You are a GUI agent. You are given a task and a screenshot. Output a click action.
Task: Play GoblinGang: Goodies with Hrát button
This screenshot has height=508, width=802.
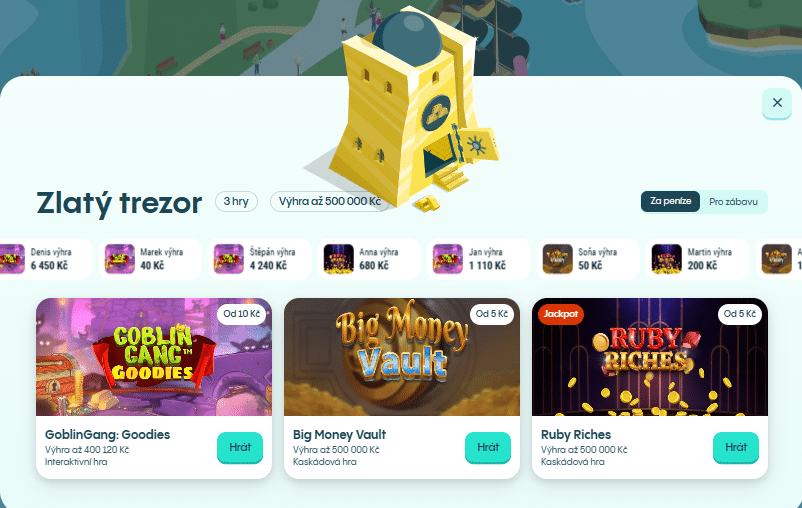[x=240, y=447]
